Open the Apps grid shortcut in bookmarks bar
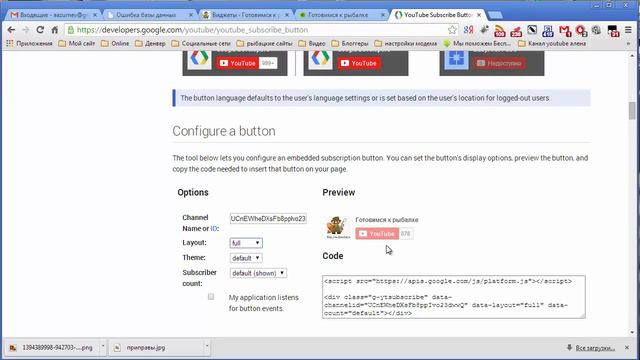The width and height of the screenshot is (640, 360). click(x=9, y=43)
